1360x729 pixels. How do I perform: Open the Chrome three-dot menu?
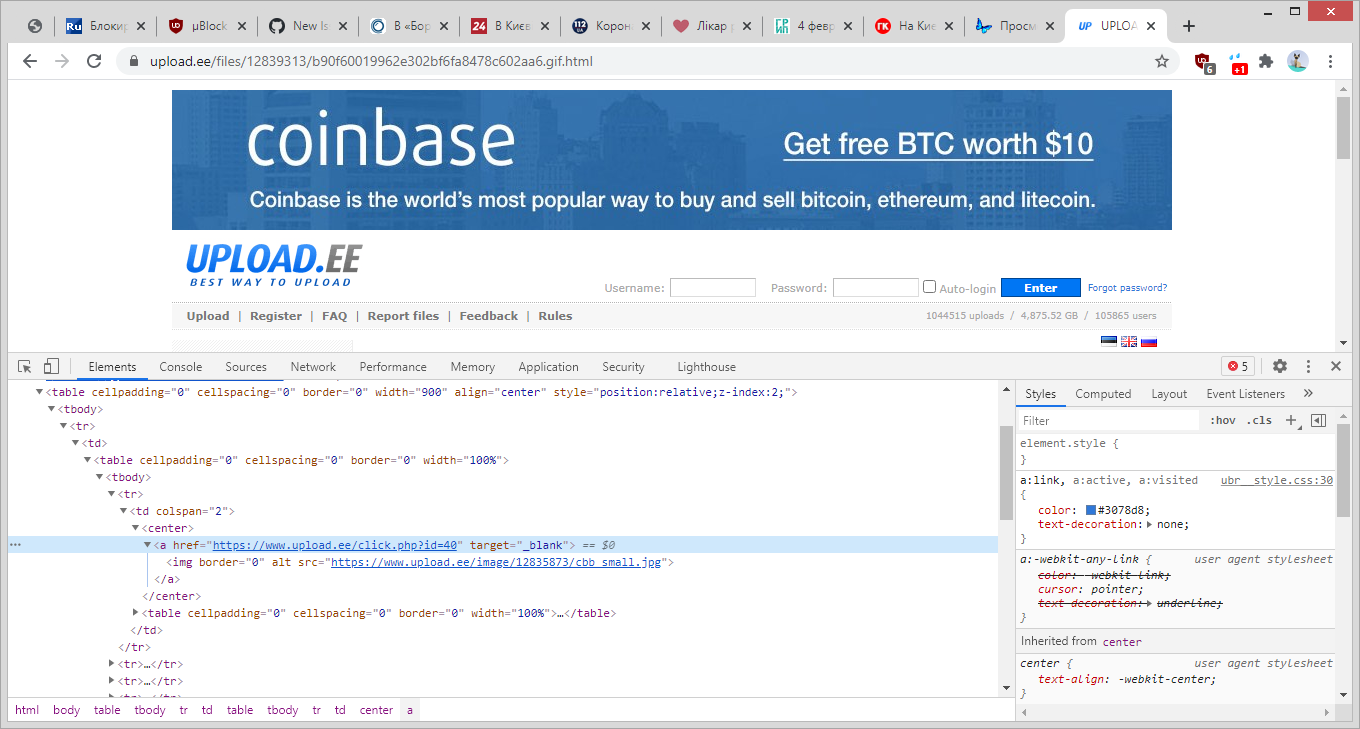(x=1331, y=61)
